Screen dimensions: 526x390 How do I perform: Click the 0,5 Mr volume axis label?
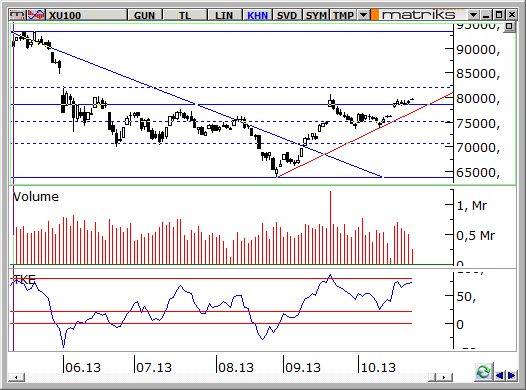coord(476,235)
